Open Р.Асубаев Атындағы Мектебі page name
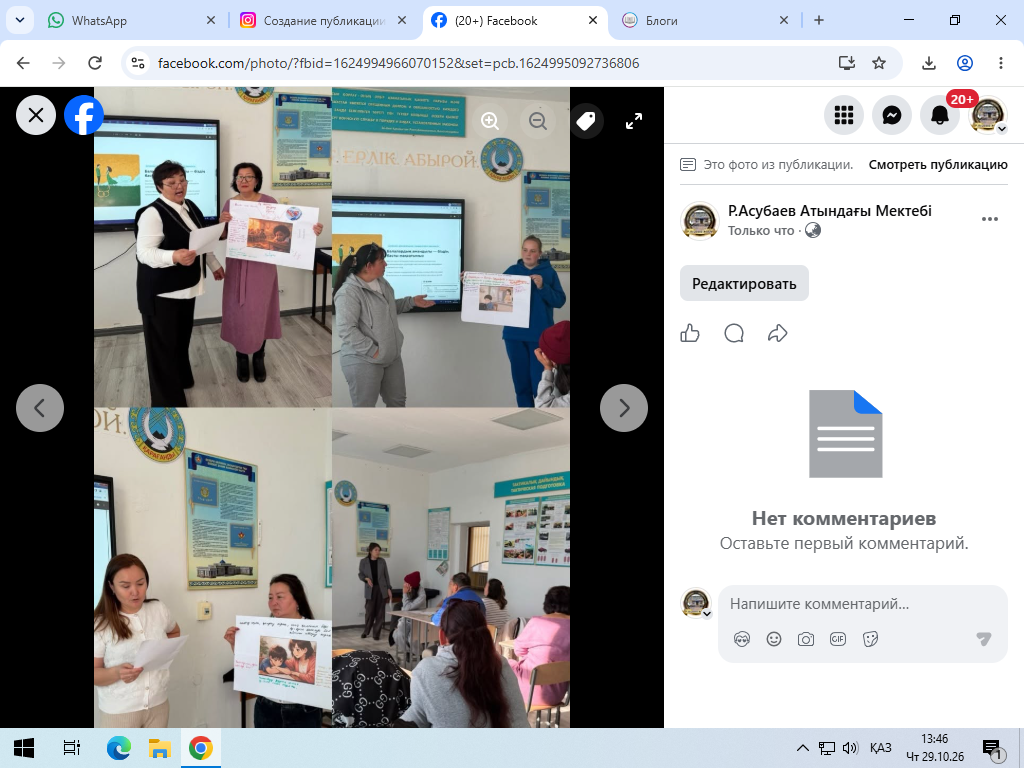1024x768 pixels. click(x=829, y=211)
